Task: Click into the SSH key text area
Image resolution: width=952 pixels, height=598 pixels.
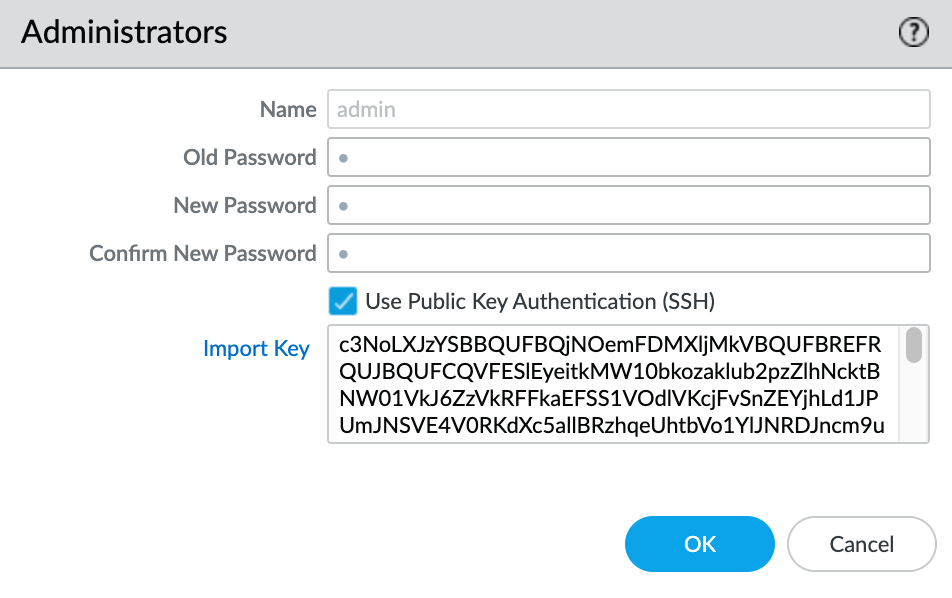Action: click(x=620, y=385)
